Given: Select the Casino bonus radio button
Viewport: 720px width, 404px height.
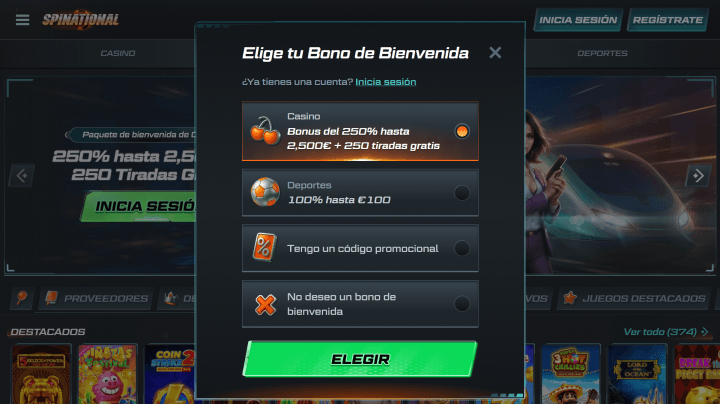Looking at the screenshot, I should point(462,131).
